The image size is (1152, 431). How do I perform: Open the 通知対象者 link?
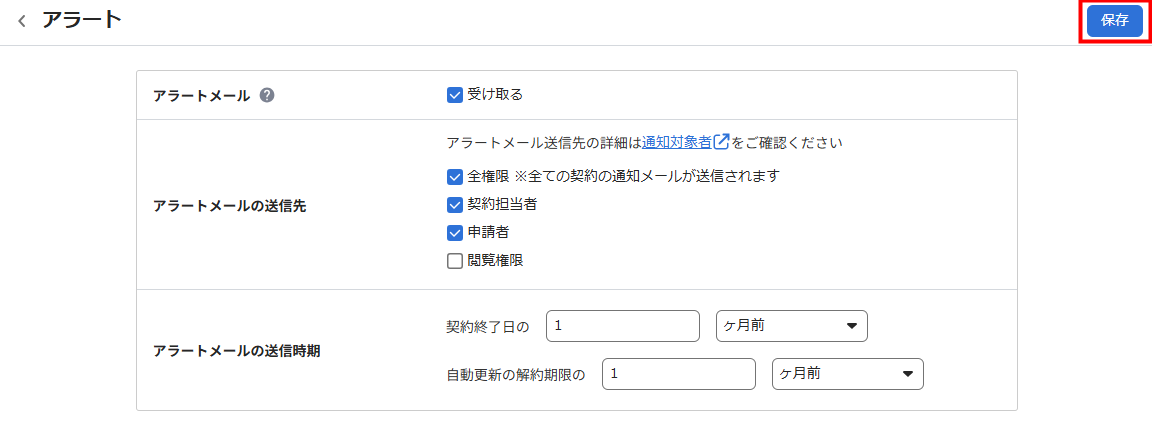coord(676,142)
